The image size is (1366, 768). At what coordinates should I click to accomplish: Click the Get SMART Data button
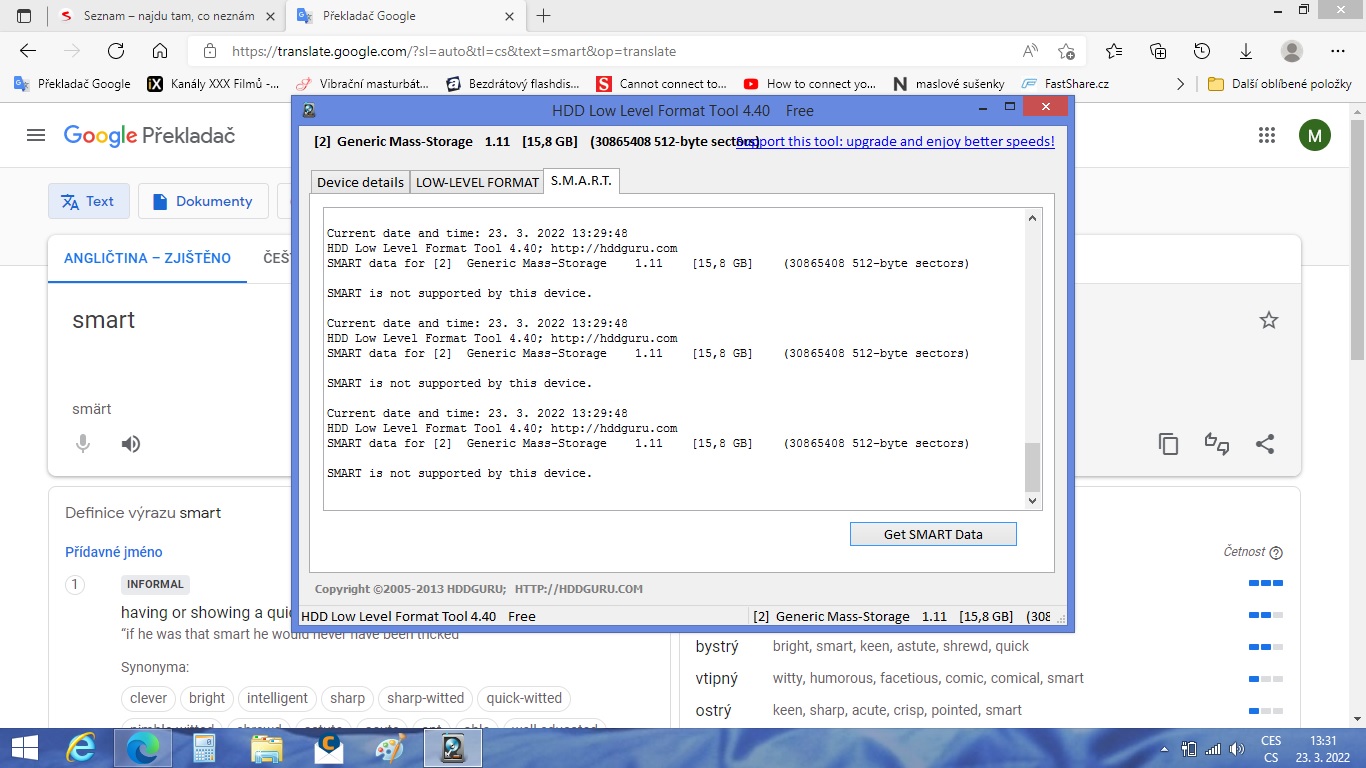[933, 534]
